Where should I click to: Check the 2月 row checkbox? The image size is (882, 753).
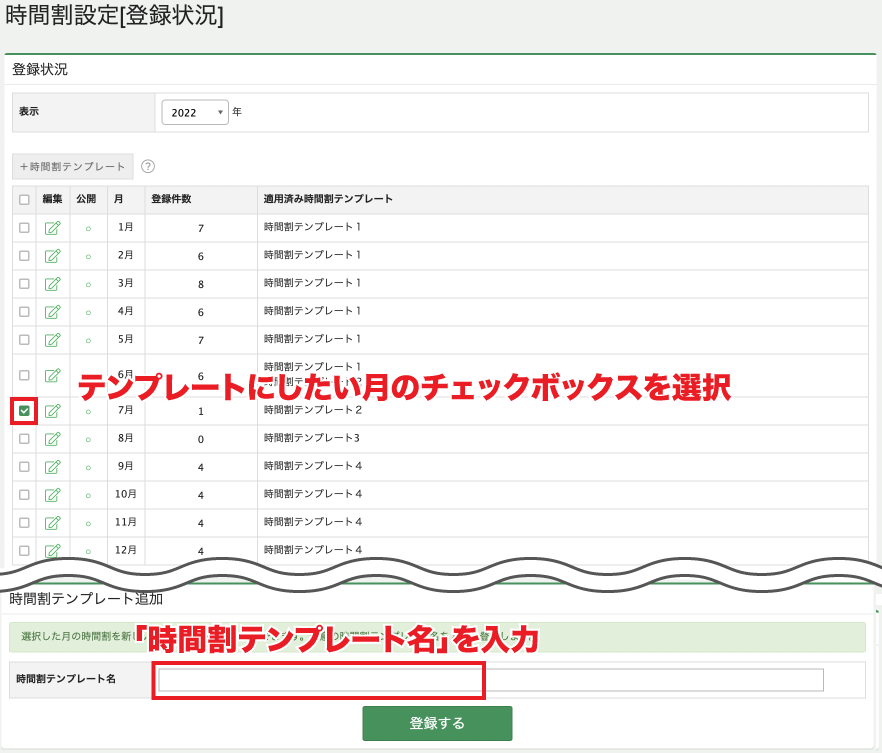(24, 256)
